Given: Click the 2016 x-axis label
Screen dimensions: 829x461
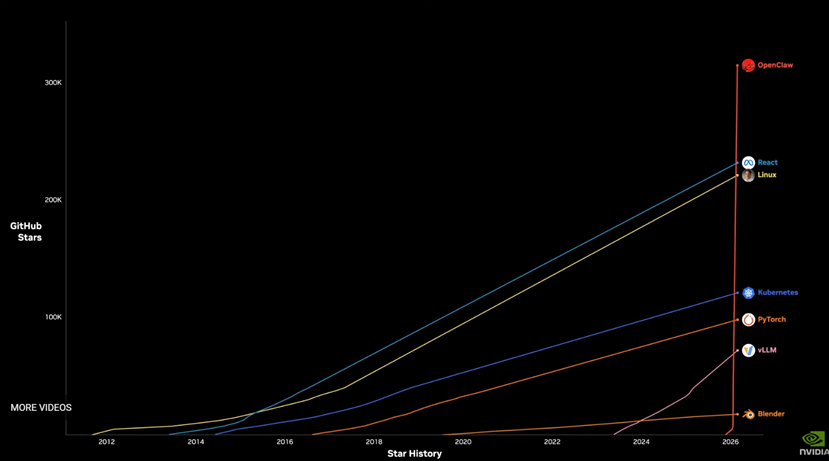Looking at the screenshot, I should [x=284, y=442].
